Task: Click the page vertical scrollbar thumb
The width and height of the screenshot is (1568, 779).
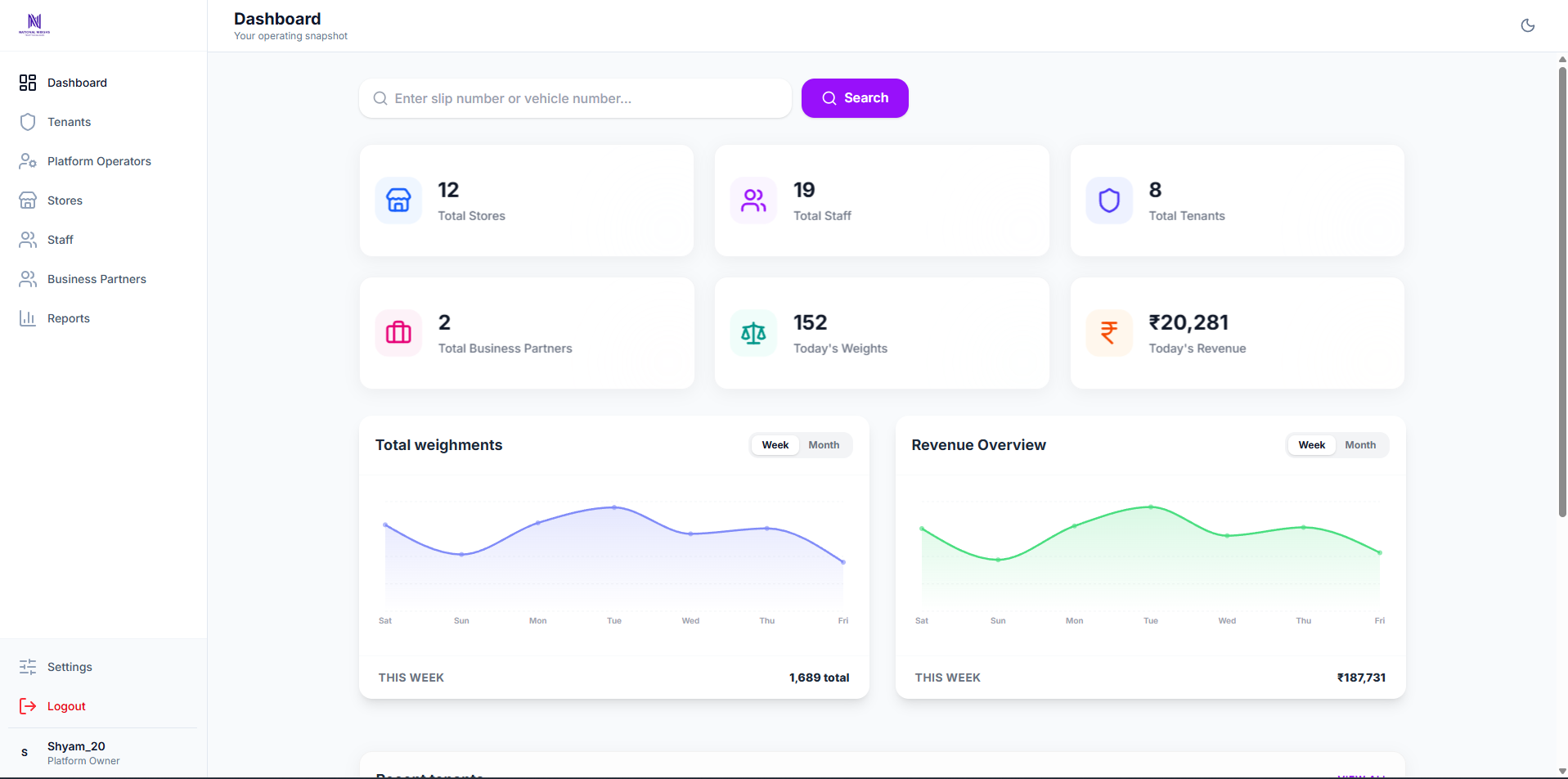Action: pos(1562,292)
